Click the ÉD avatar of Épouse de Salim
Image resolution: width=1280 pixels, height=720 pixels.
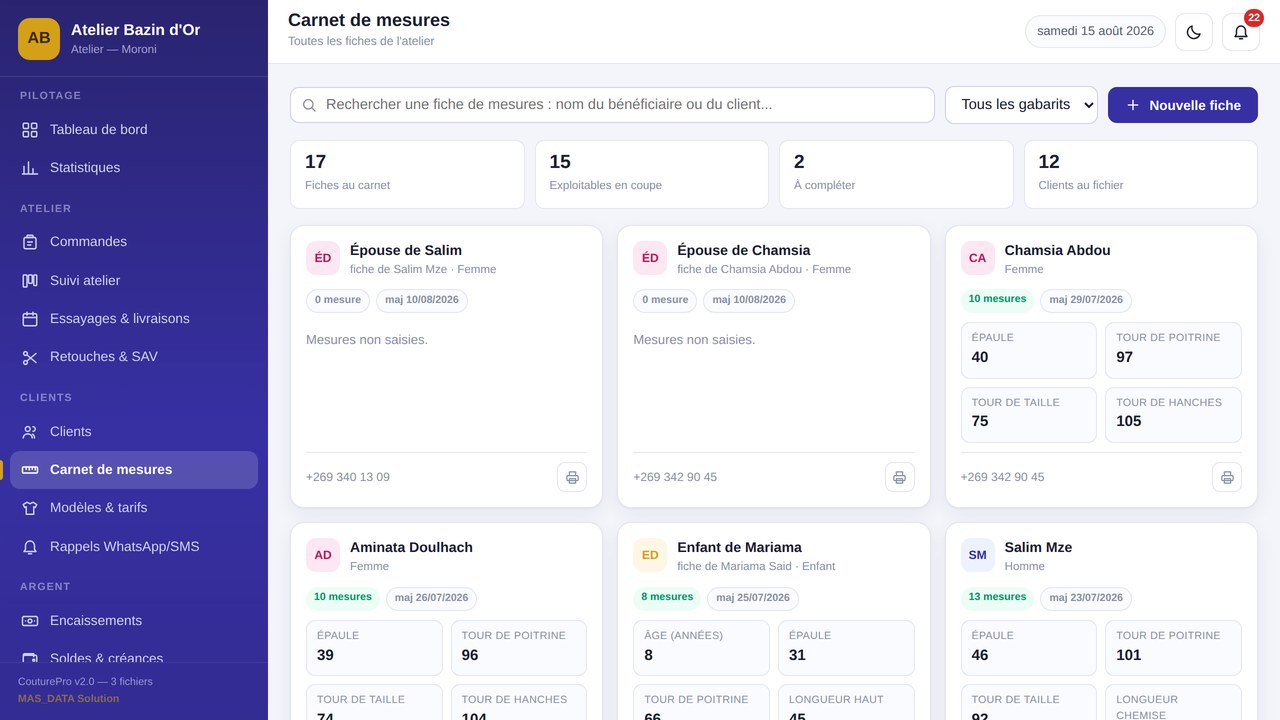click(x=323, y=258)
